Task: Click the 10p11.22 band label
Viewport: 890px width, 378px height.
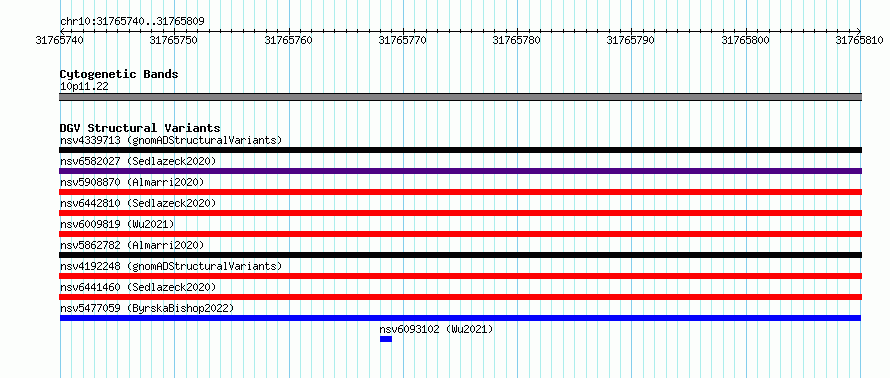Action: point(84,87)
